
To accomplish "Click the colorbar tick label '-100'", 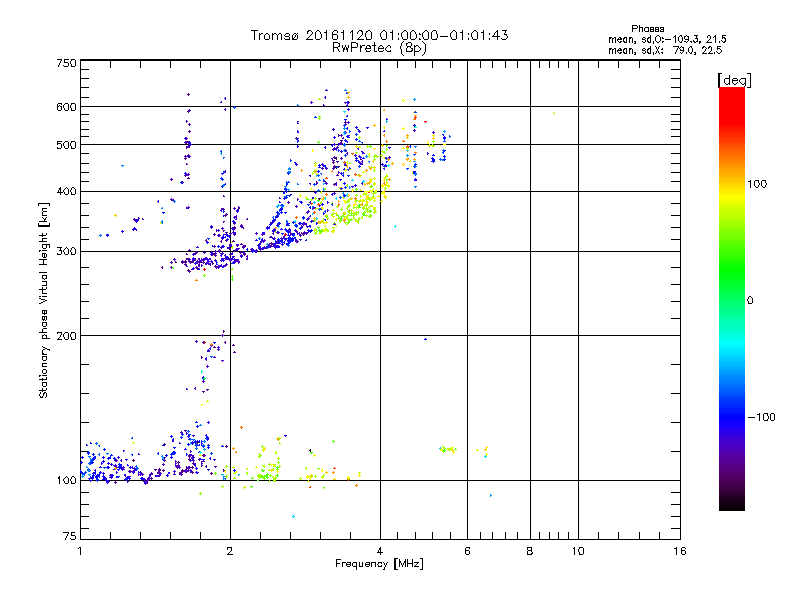I will click(761, 417).
